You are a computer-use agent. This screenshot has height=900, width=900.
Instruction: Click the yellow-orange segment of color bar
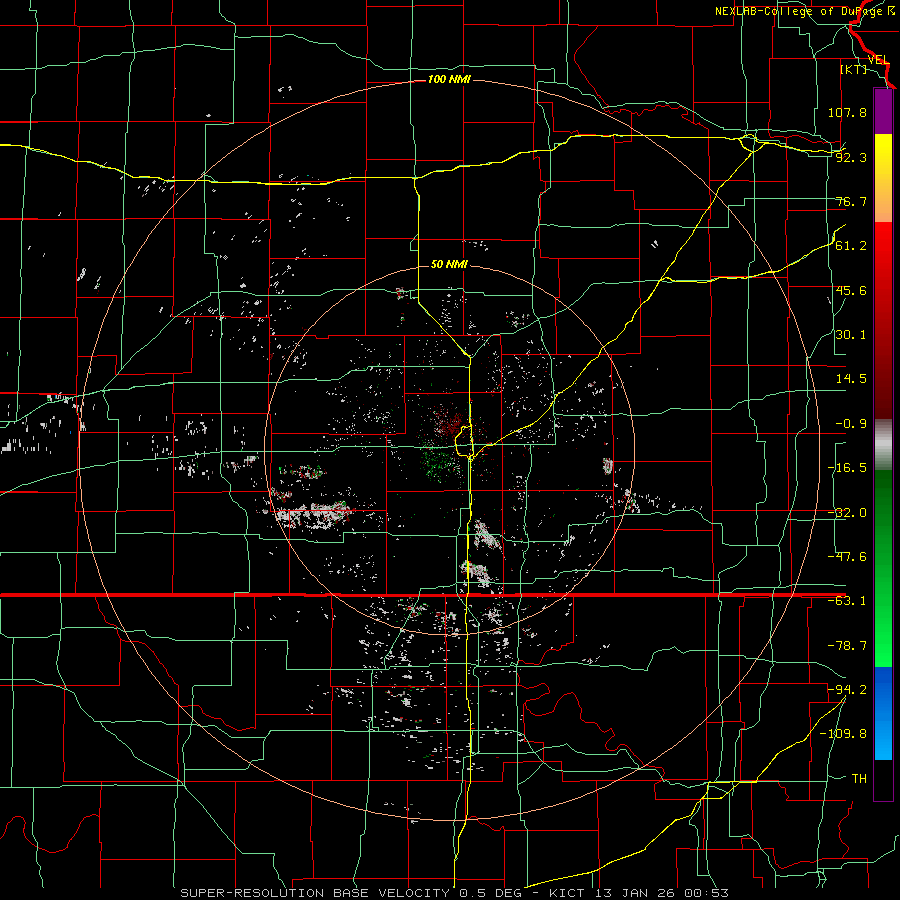[x=883, y=178]
